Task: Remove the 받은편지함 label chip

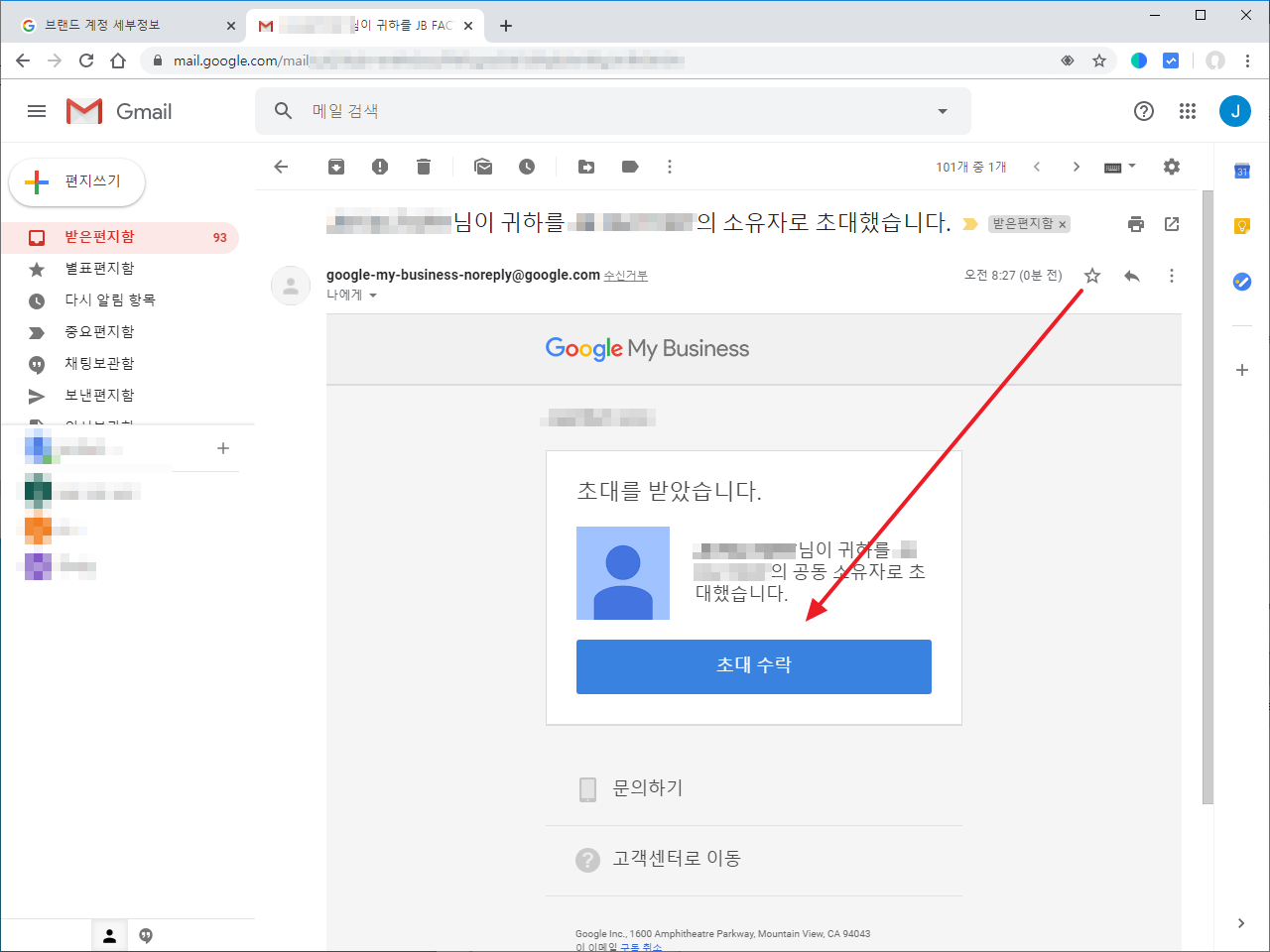Action: 1063,225
